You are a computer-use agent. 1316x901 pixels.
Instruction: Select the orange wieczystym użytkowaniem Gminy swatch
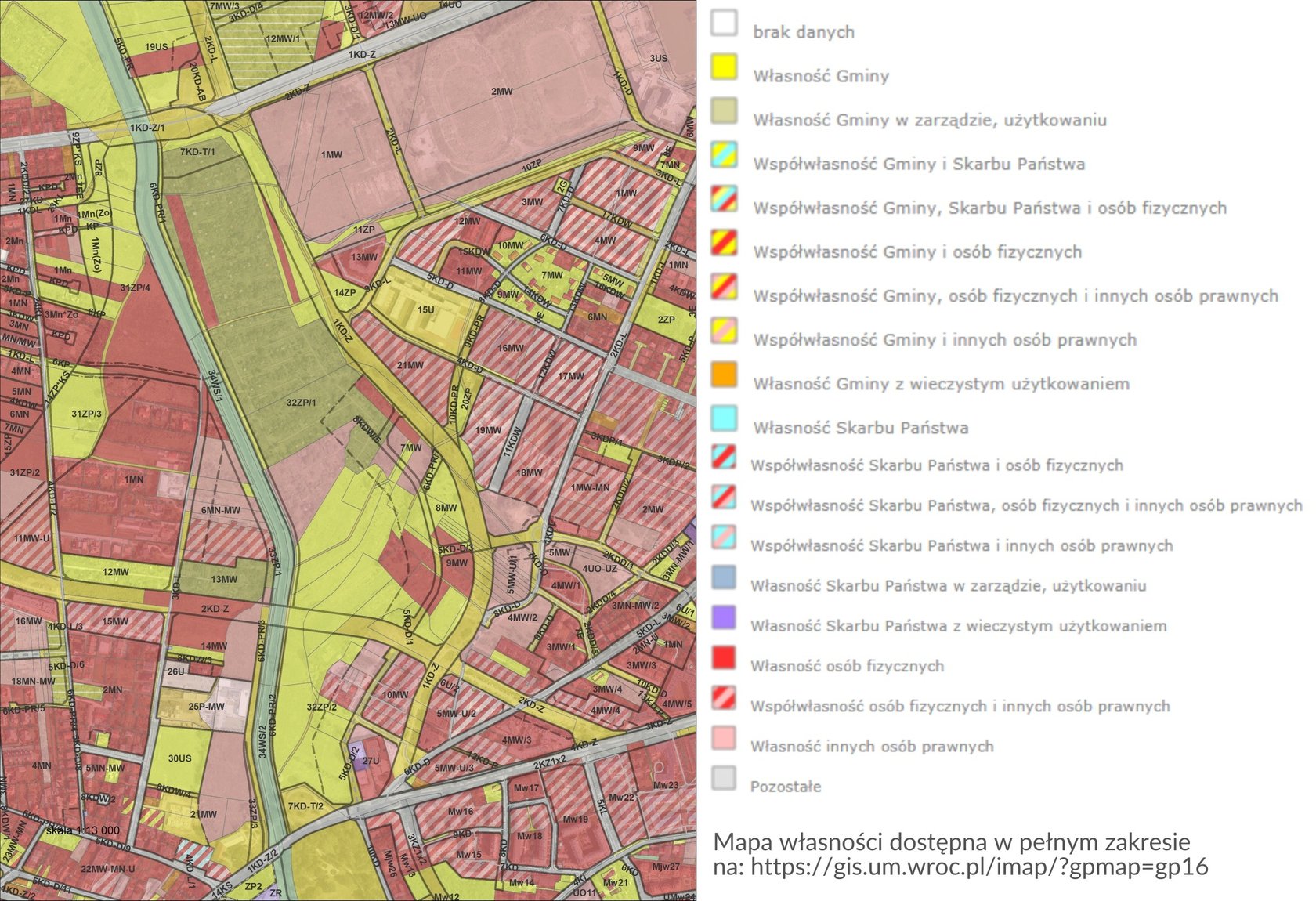pos(724,375)
